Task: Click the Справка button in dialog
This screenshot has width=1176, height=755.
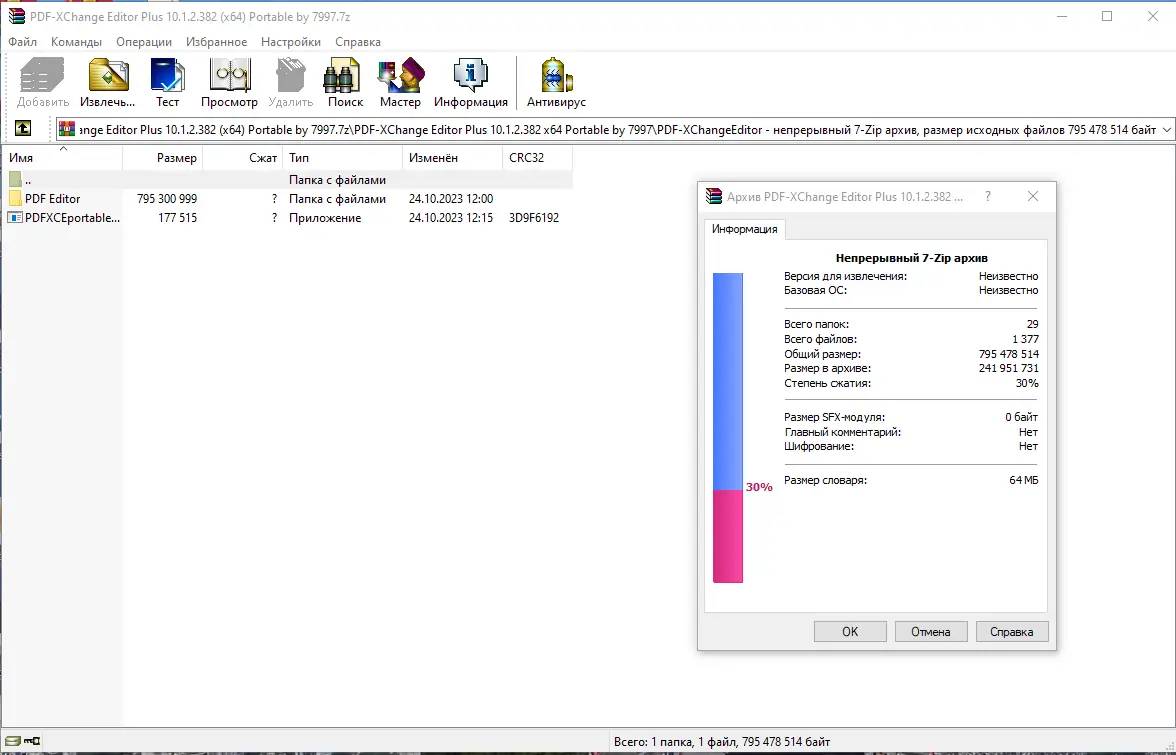Action: coord(1012,631)
